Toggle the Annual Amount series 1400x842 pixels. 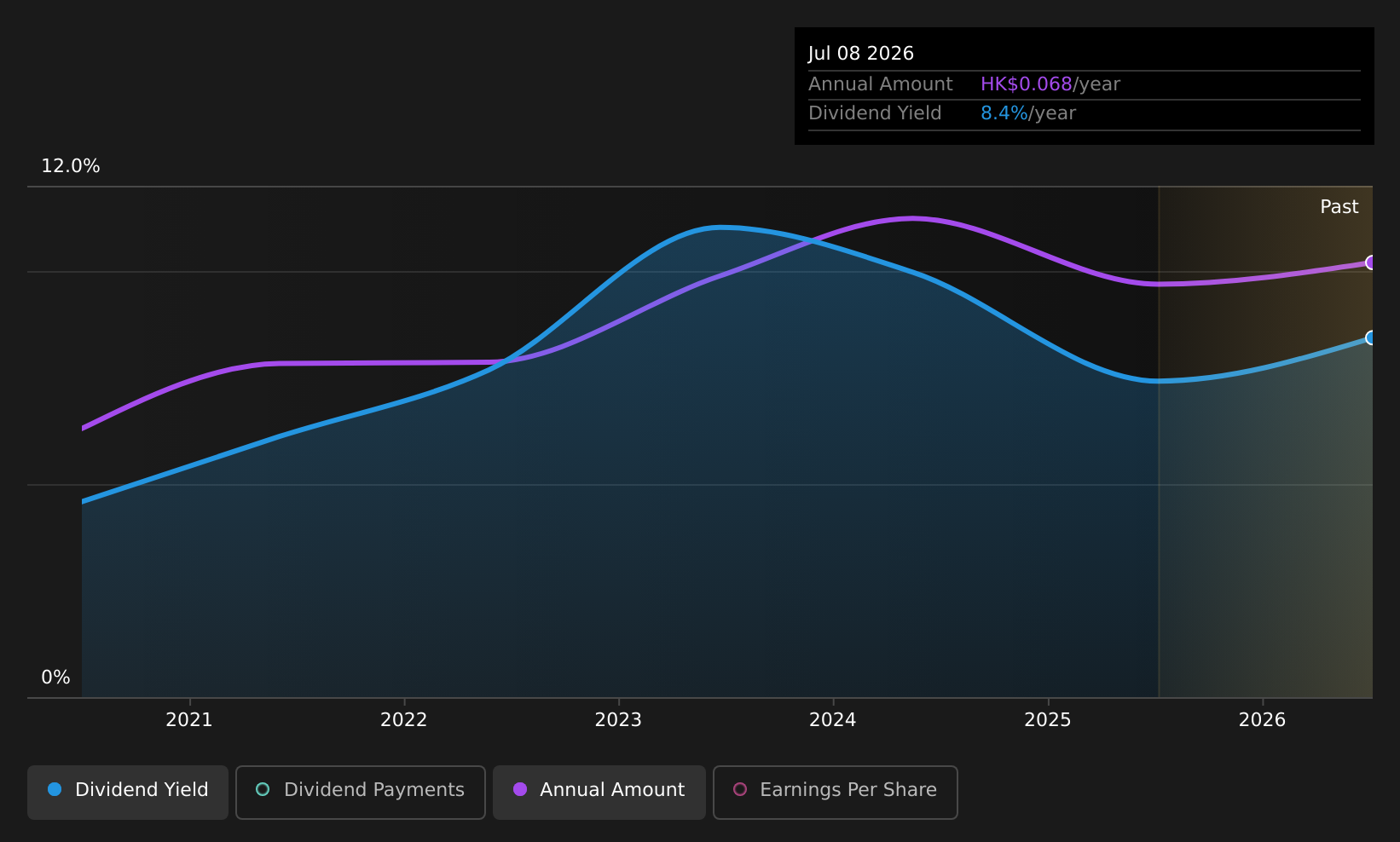[599, 792]
